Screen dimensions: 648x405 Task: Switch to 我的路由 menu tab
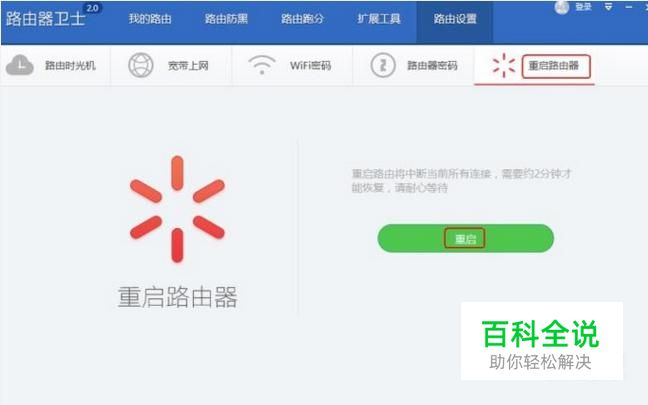150,19
